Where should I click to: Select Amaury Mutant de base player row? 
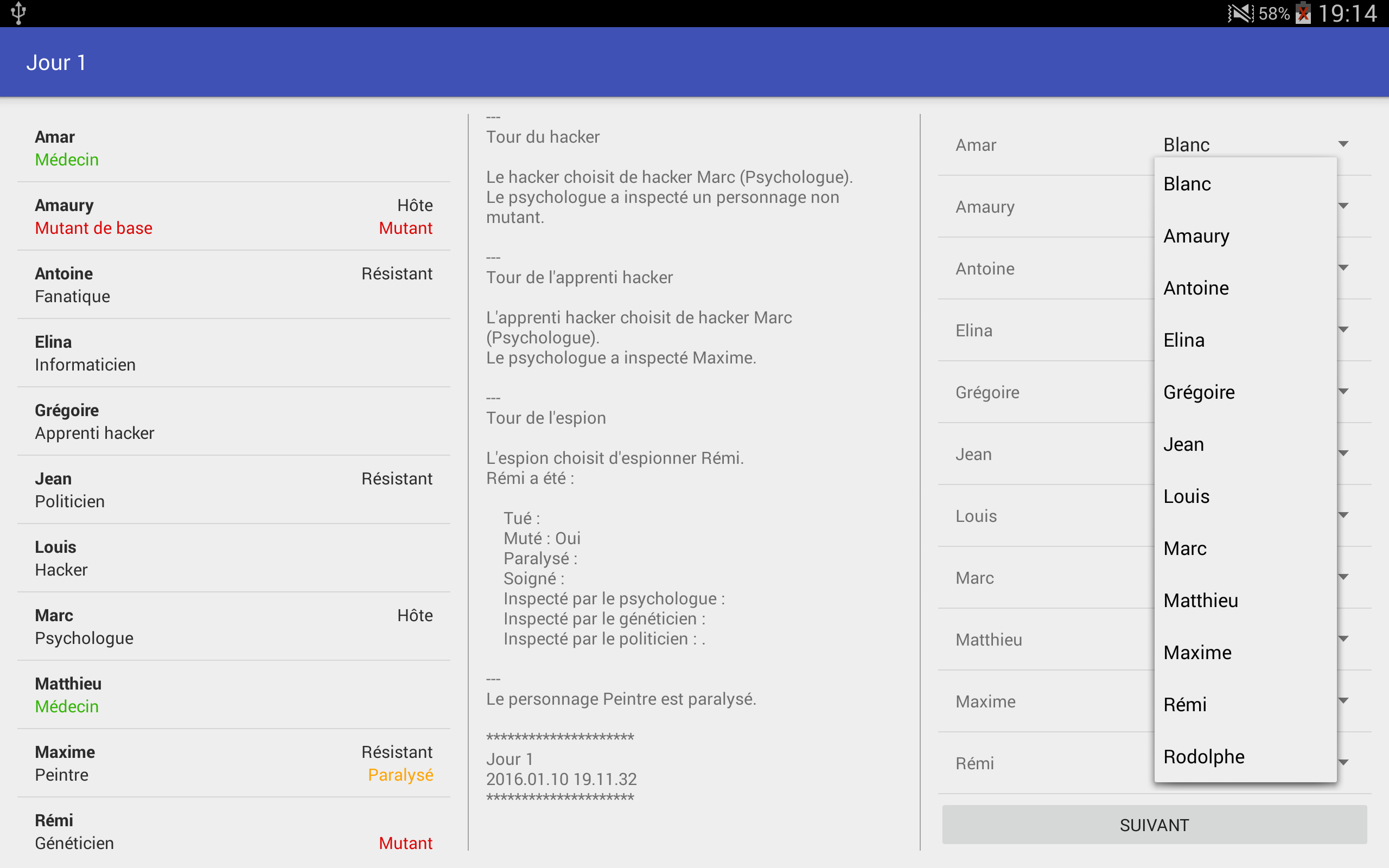[x=234, y=216]
